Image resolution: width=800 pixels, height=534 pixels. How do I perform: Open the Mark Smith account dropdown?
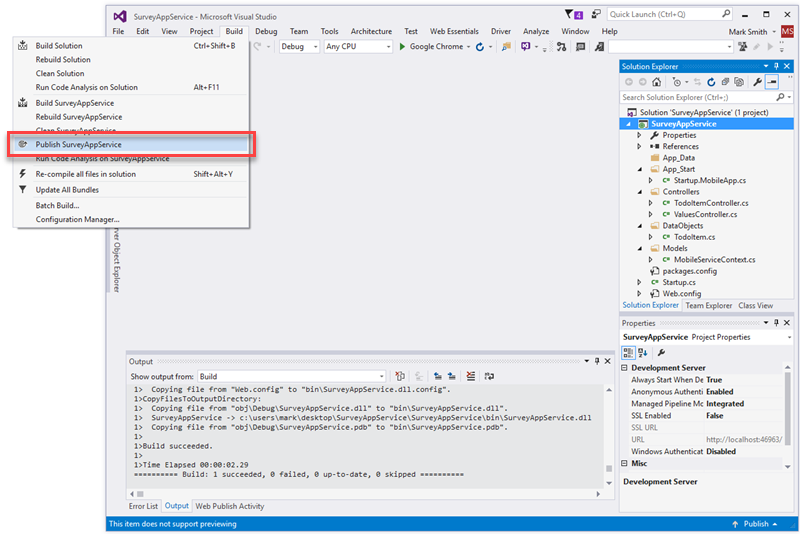click(774, 32)
